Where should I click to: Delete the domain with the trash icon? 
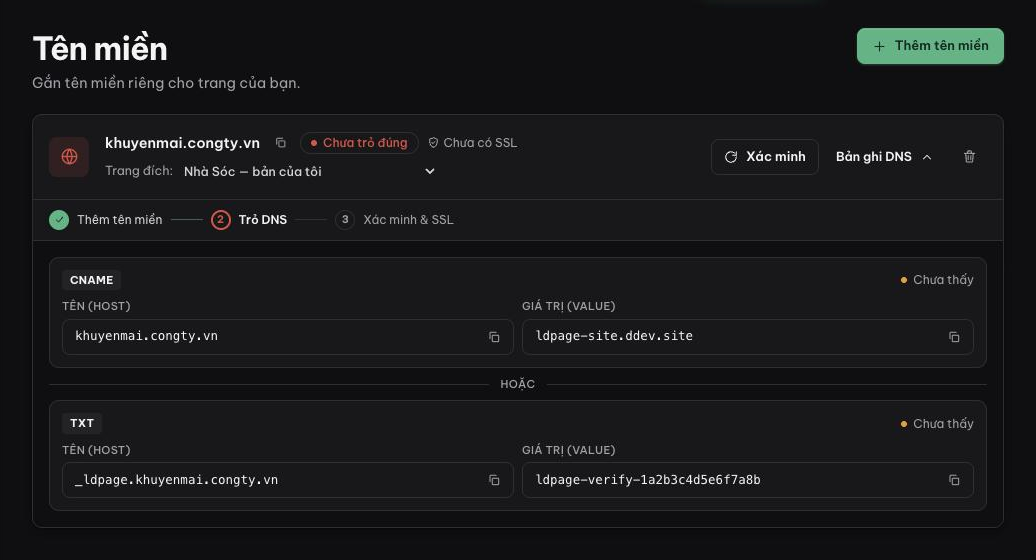pyautogui.click(x=969, y=157)
